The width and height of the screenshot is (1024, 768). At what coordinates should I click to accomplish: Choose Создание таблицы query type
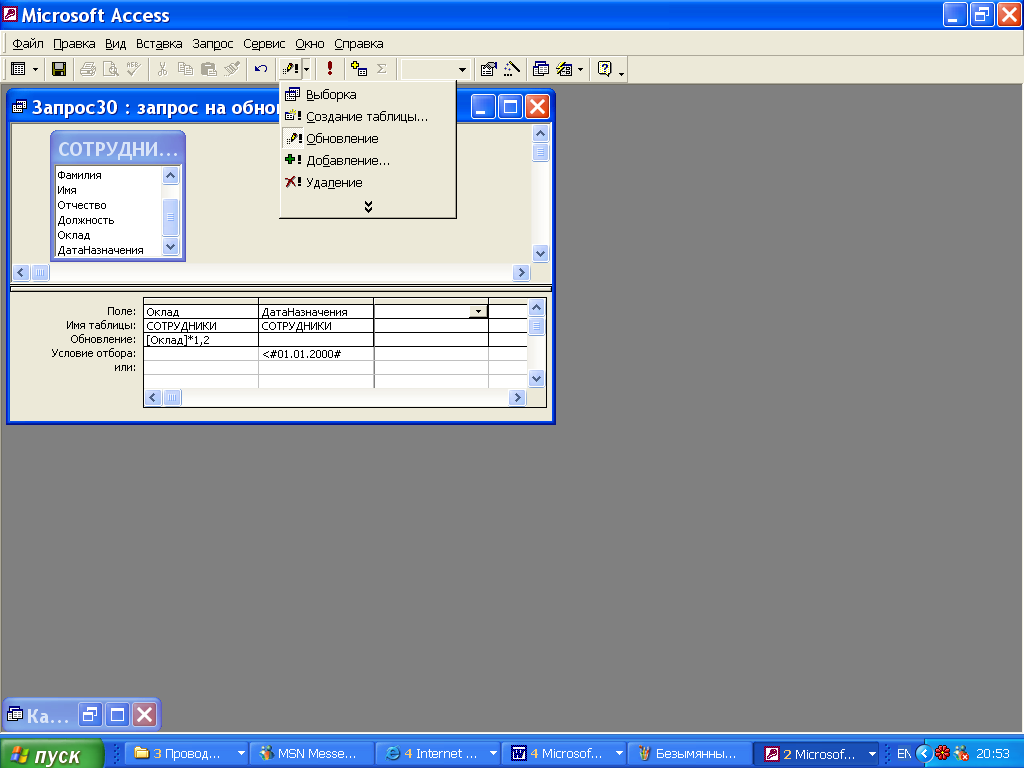pos(368,117)
